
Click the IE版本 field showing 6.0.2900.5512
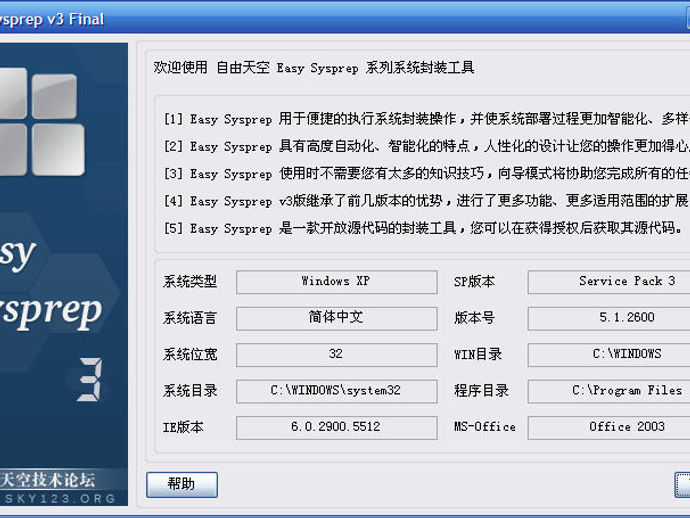pyautogui.click(x=337, y=427)
